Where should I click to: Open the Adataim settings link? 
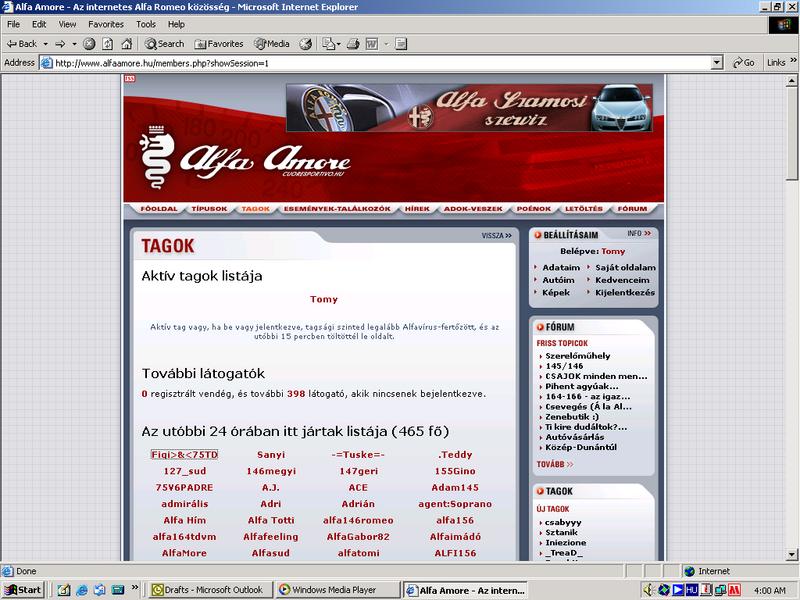pos(561,267)
